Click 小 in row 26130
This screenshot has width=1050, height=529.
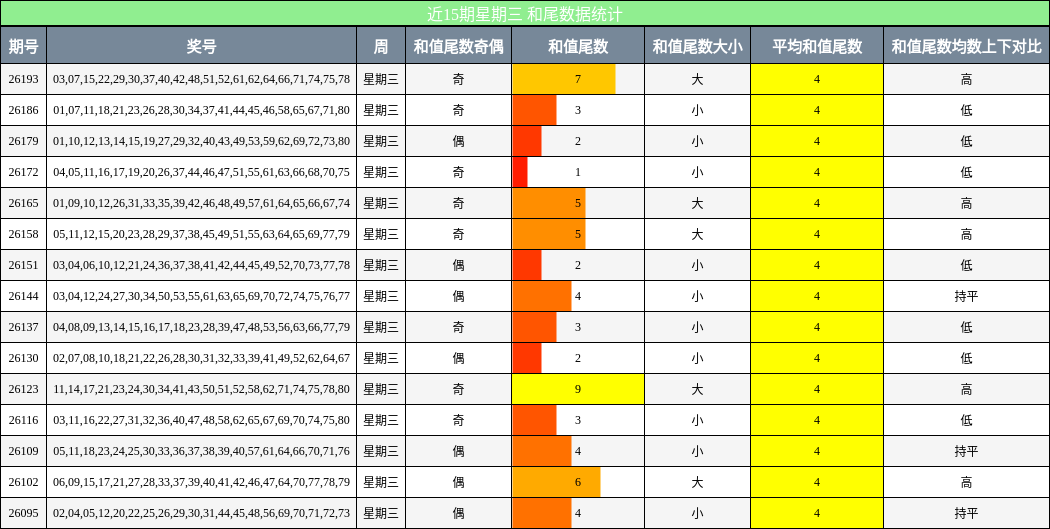697,358
